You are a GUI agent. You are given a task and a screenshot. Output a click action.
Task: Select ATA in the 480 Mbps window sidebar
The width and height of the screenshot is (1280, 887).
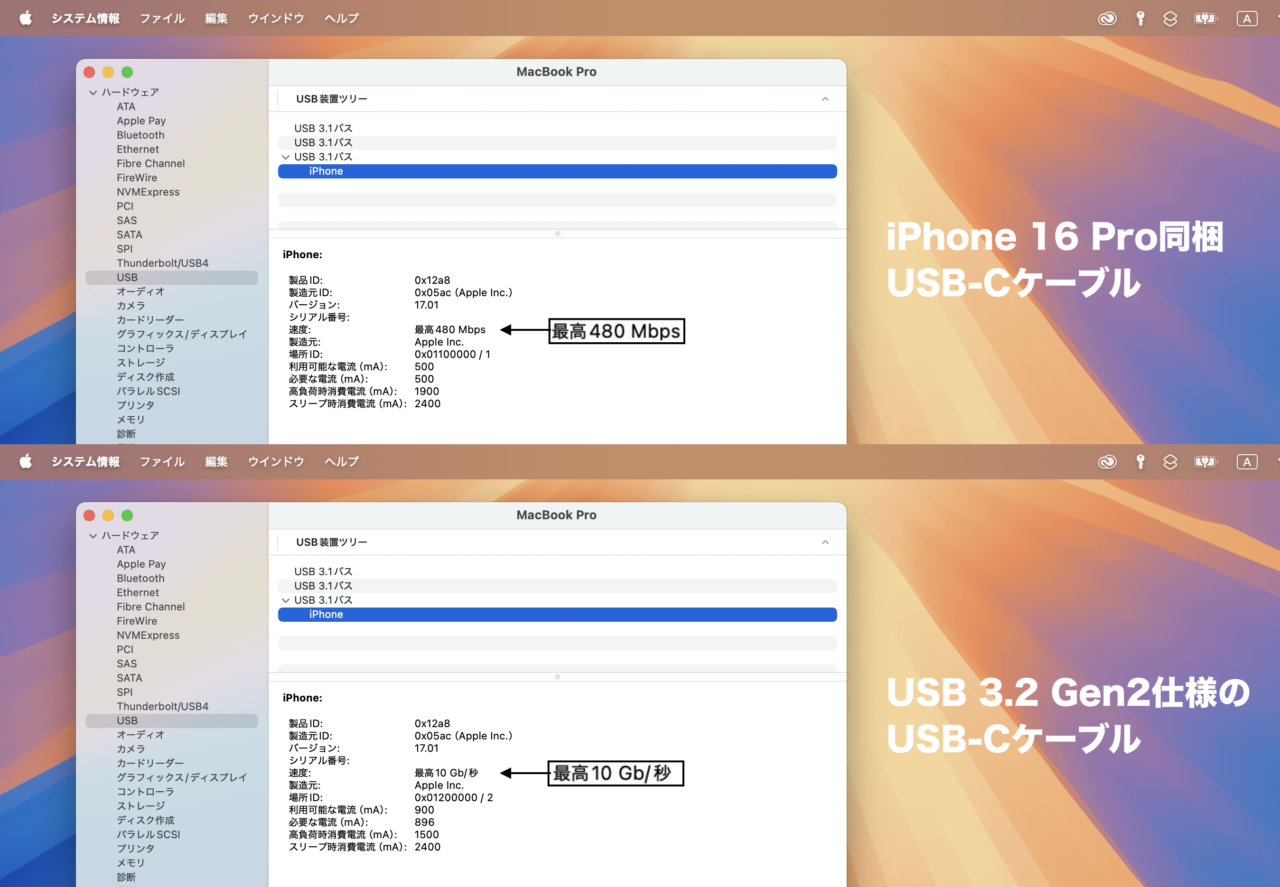point(126,106)
